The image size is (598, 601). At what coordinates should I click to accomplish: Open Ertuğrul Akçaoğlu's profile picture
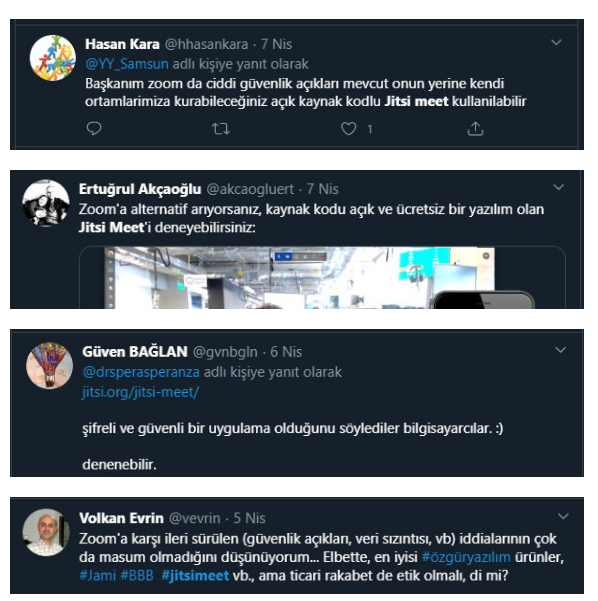click(x=46, y=203)
